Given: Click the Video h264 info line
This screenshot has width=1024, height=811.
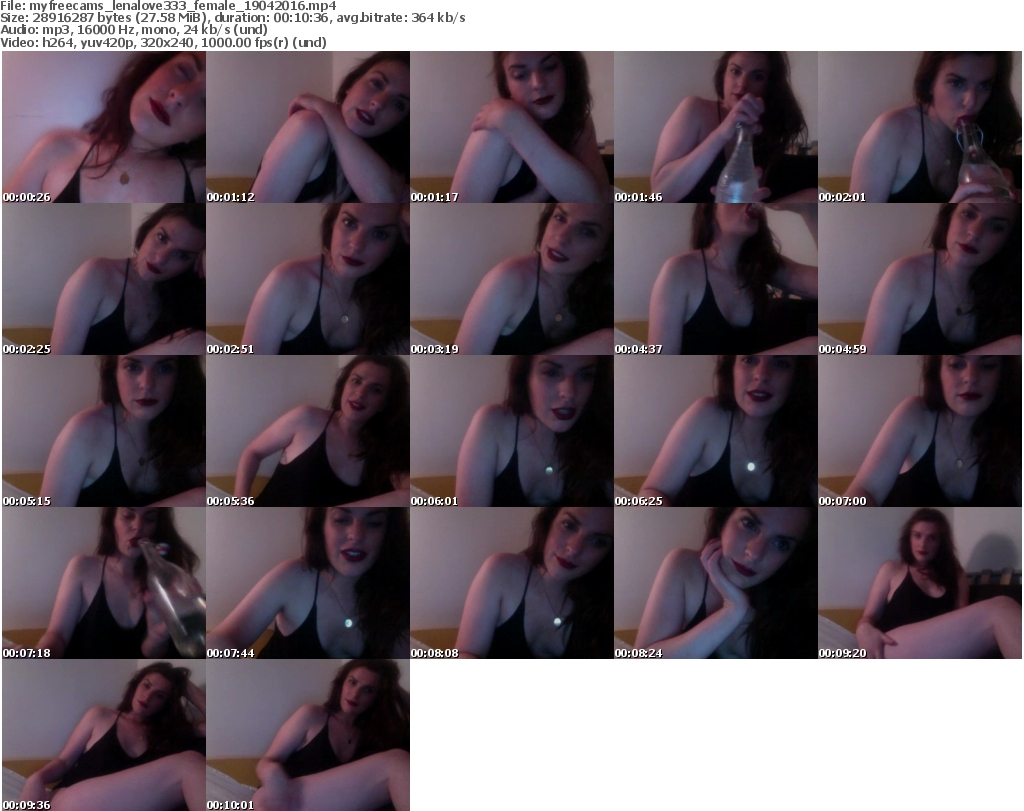Looking at the screenshot, I should tap(163, 42).
